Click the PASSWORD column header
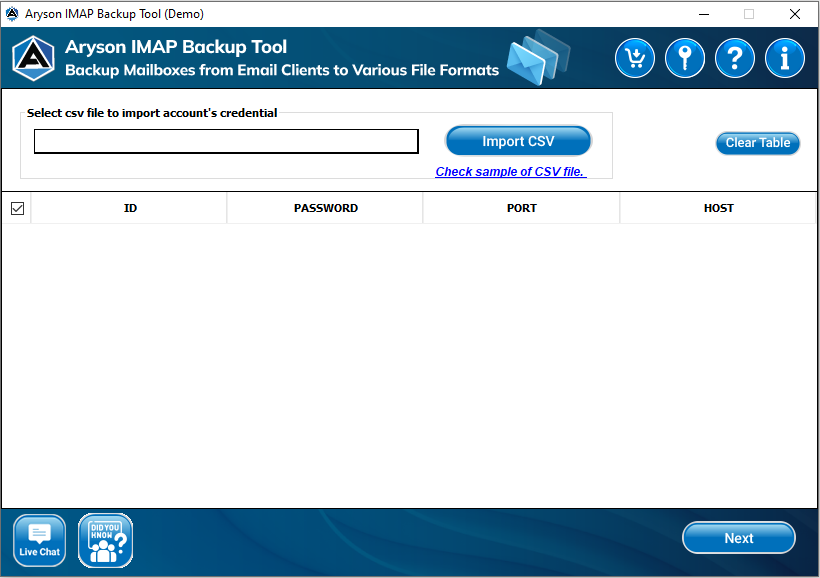 point(325,208)
